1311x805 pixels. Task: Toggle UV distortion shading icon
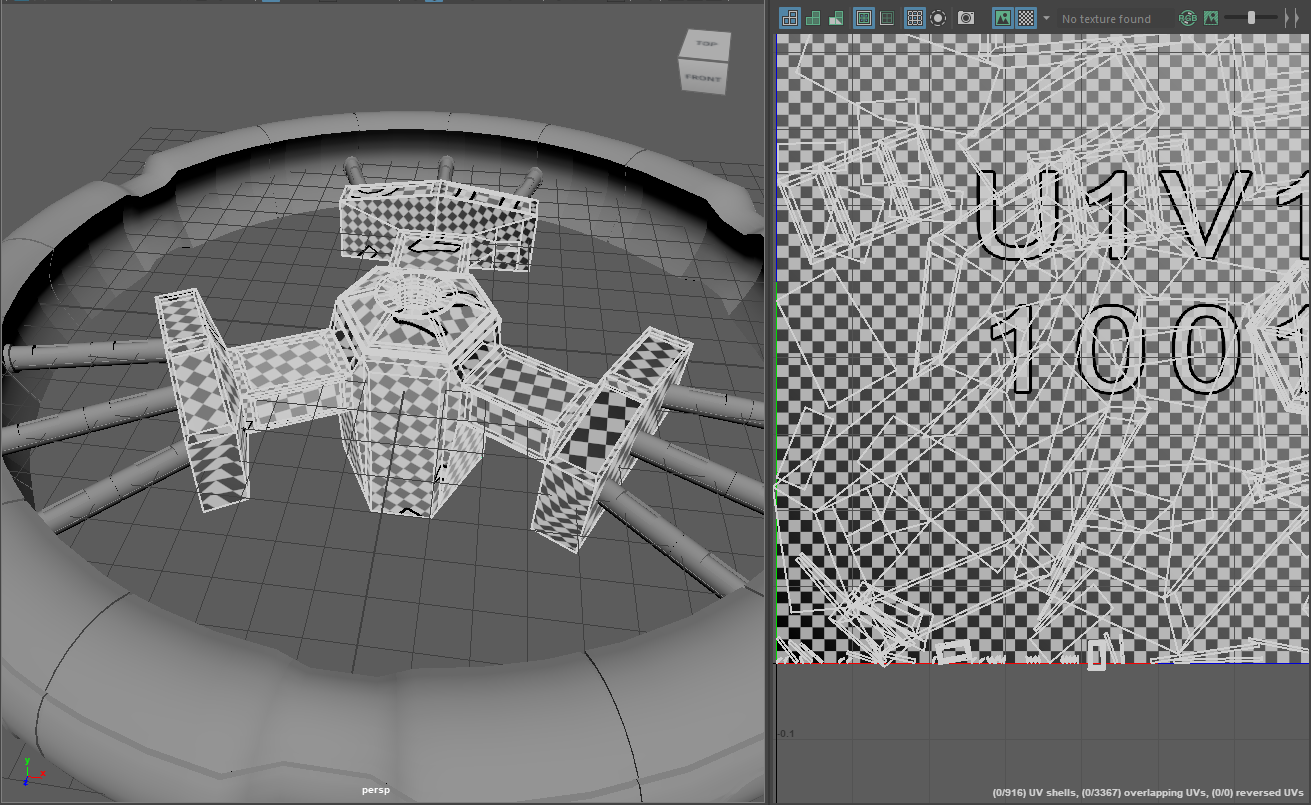(x=836, y=18)
